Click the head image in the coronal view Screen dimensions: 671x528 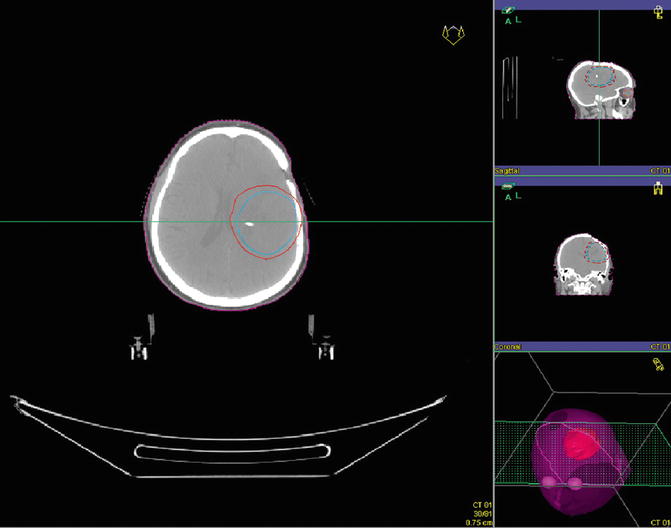pyautogui.click(x=583, y=265)
